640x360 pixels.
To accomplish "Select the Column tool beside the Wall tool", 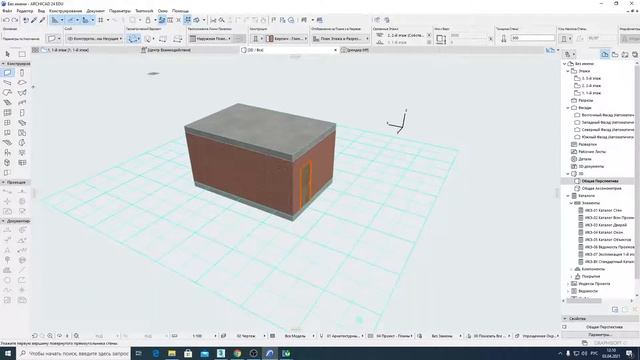I will [22, 73].
